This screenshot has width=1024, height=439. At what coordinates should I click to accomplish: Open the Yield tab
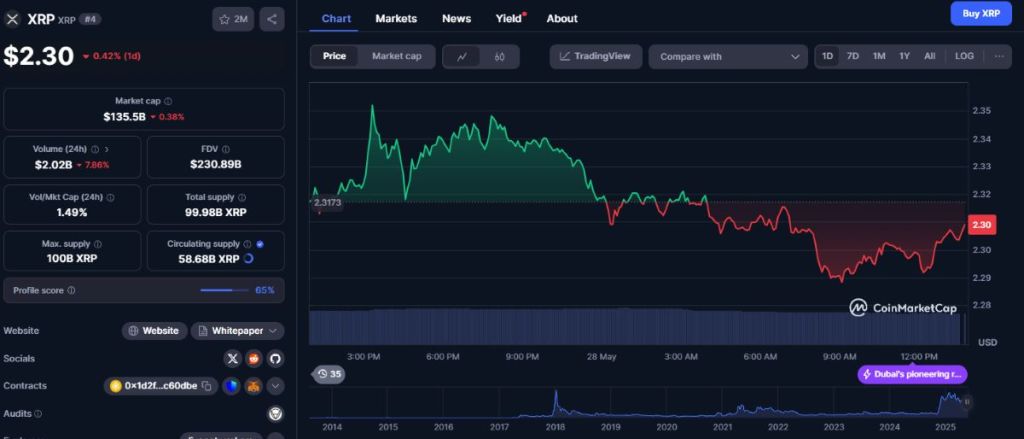point(509,18)
